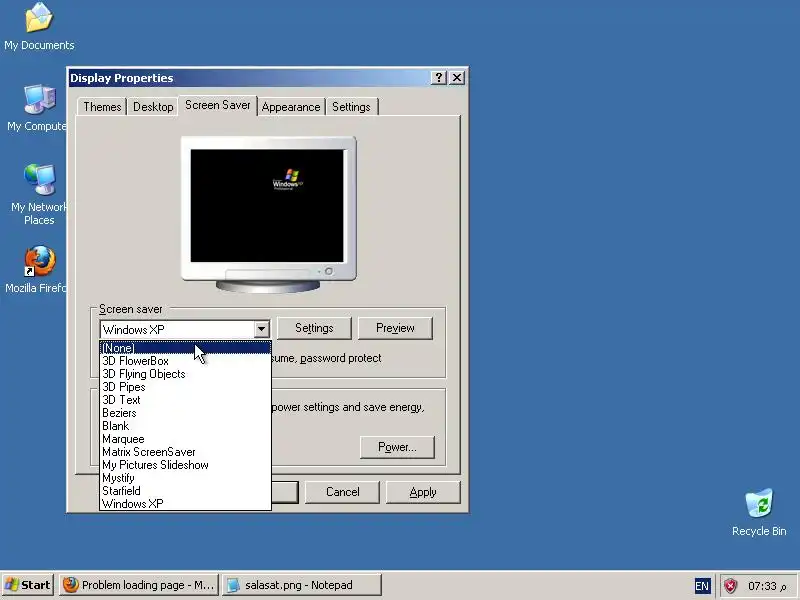This screenshot has height=600, width=800.
Task: Close the Display Properties dialog
Action: point(457,78)
